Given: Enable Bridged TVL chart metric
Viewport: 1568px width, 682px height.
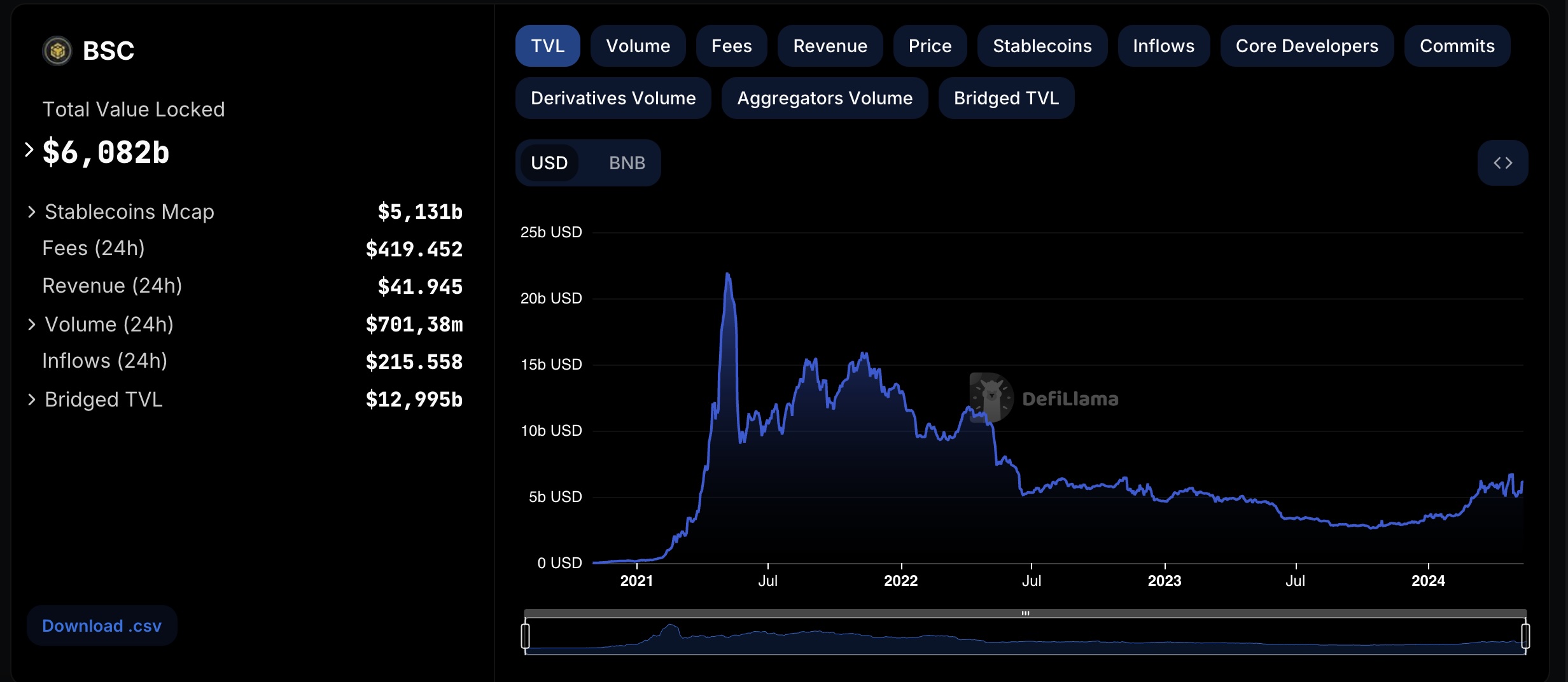Looking at the screenshot, I should (x=1006, y=98).
